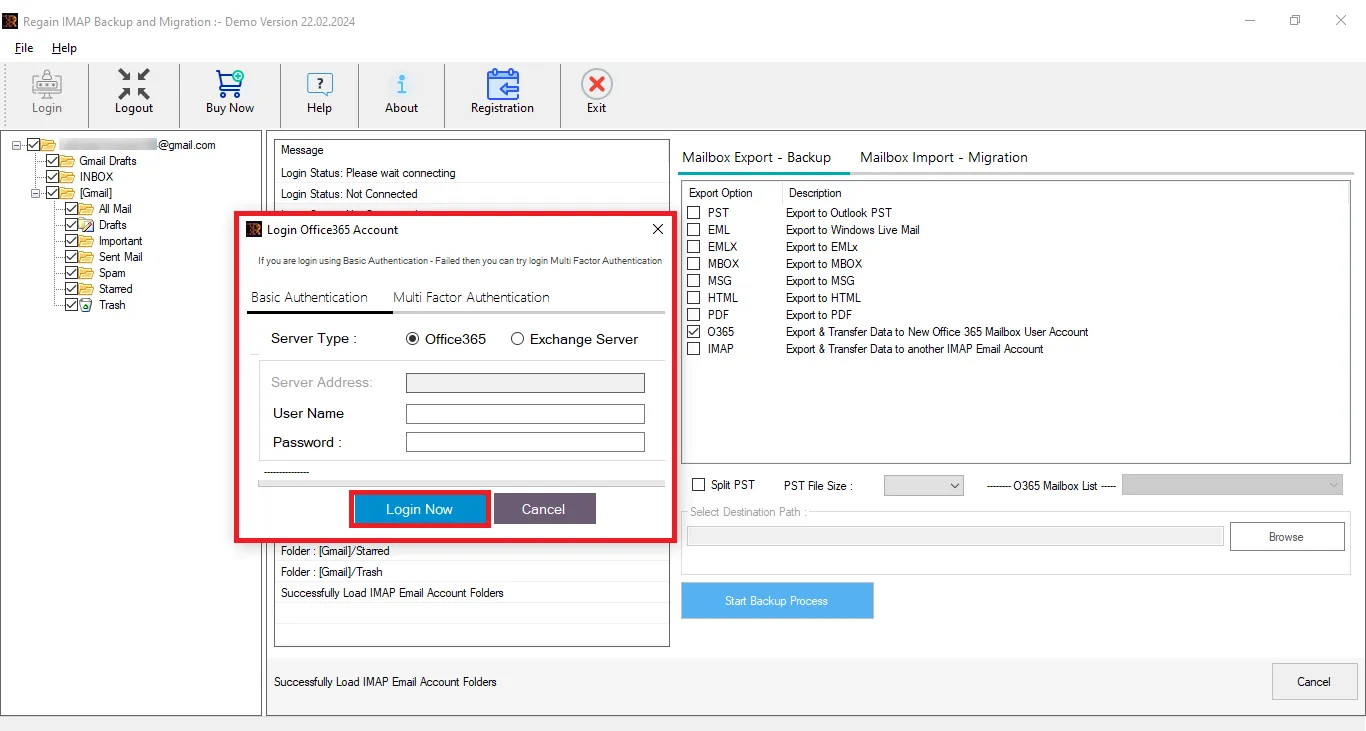Click the app logo in title bar
The height and width of the screenshot is (731, 1366).
click(x=11, y=21)
